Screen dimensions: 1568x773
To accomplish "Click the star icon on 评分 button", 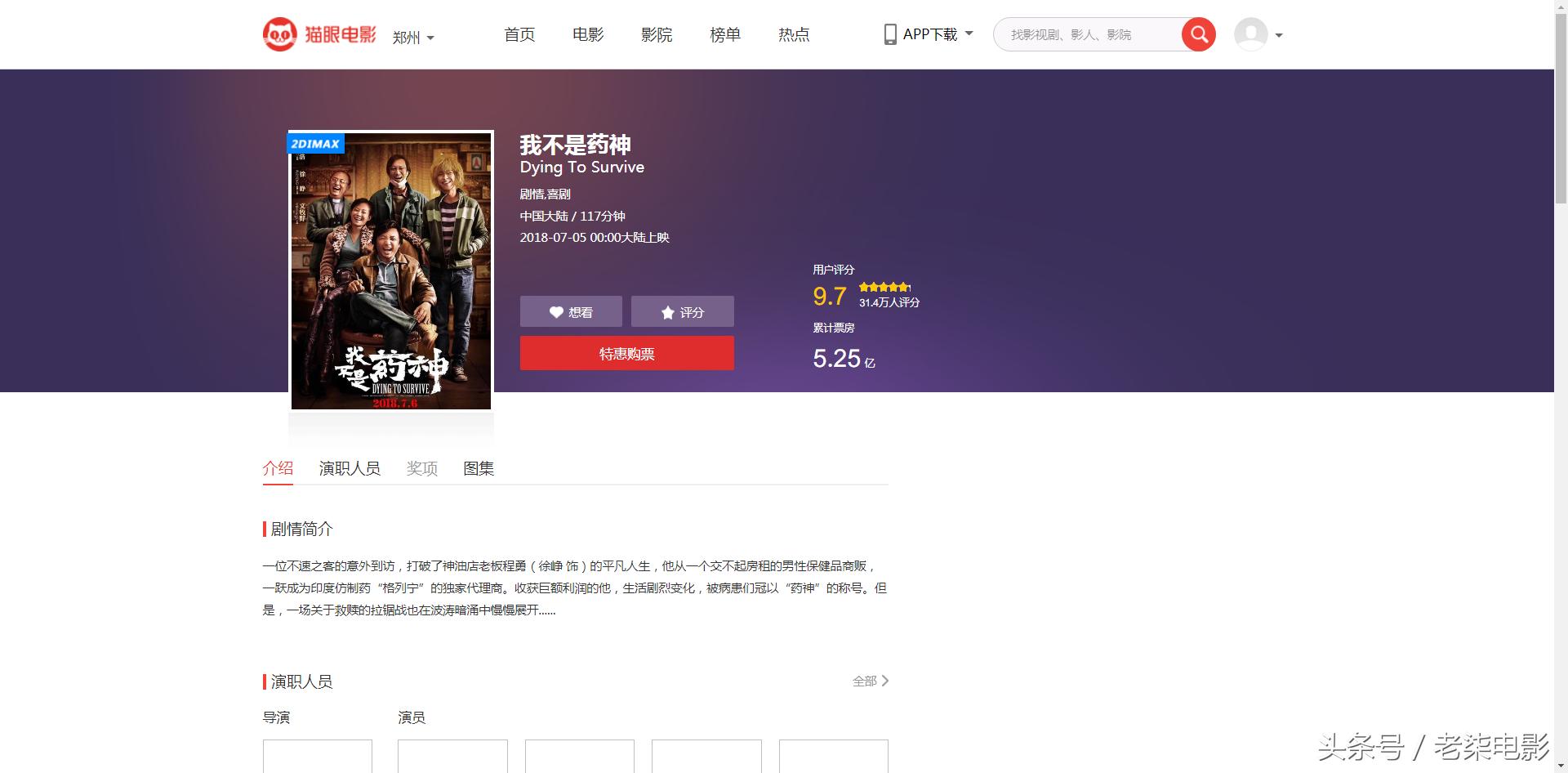I will pyautogui.click(x=668, y=311).
